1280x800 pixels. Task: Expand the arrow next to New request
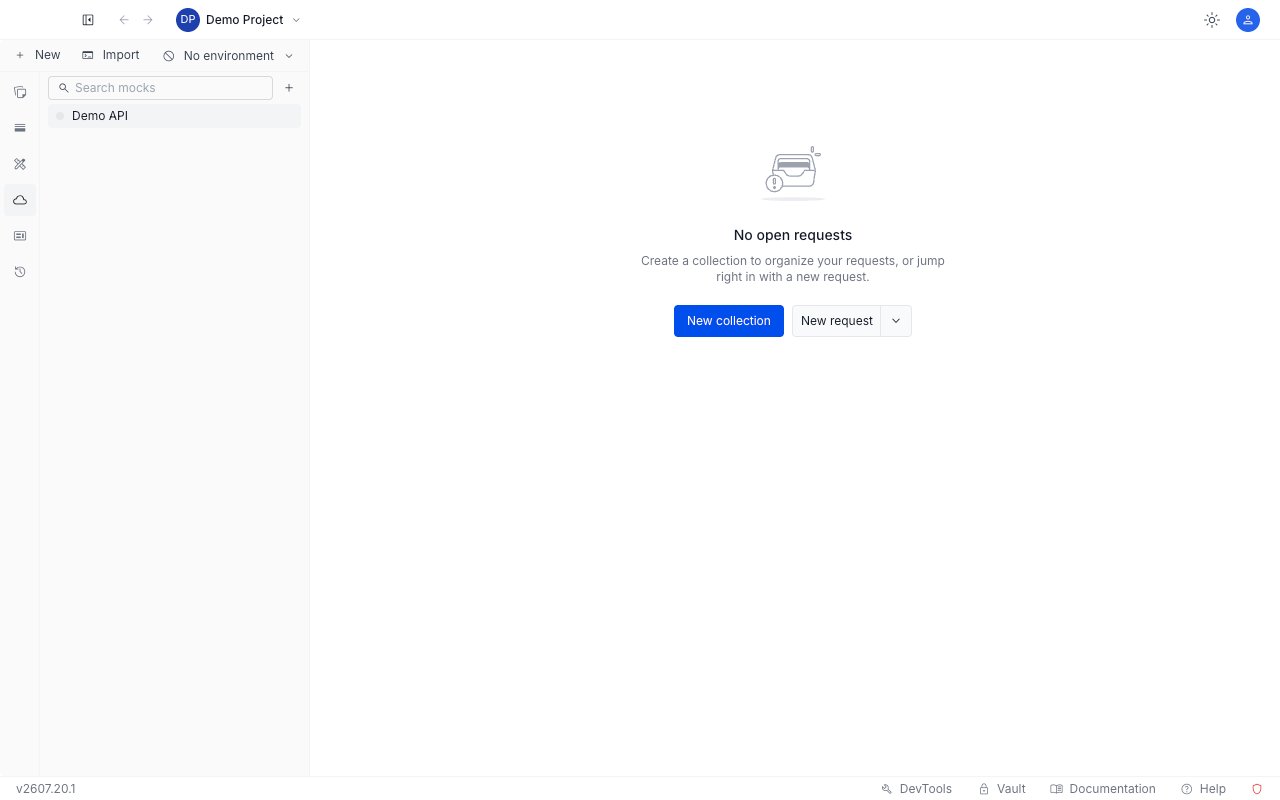coord(896,321)
